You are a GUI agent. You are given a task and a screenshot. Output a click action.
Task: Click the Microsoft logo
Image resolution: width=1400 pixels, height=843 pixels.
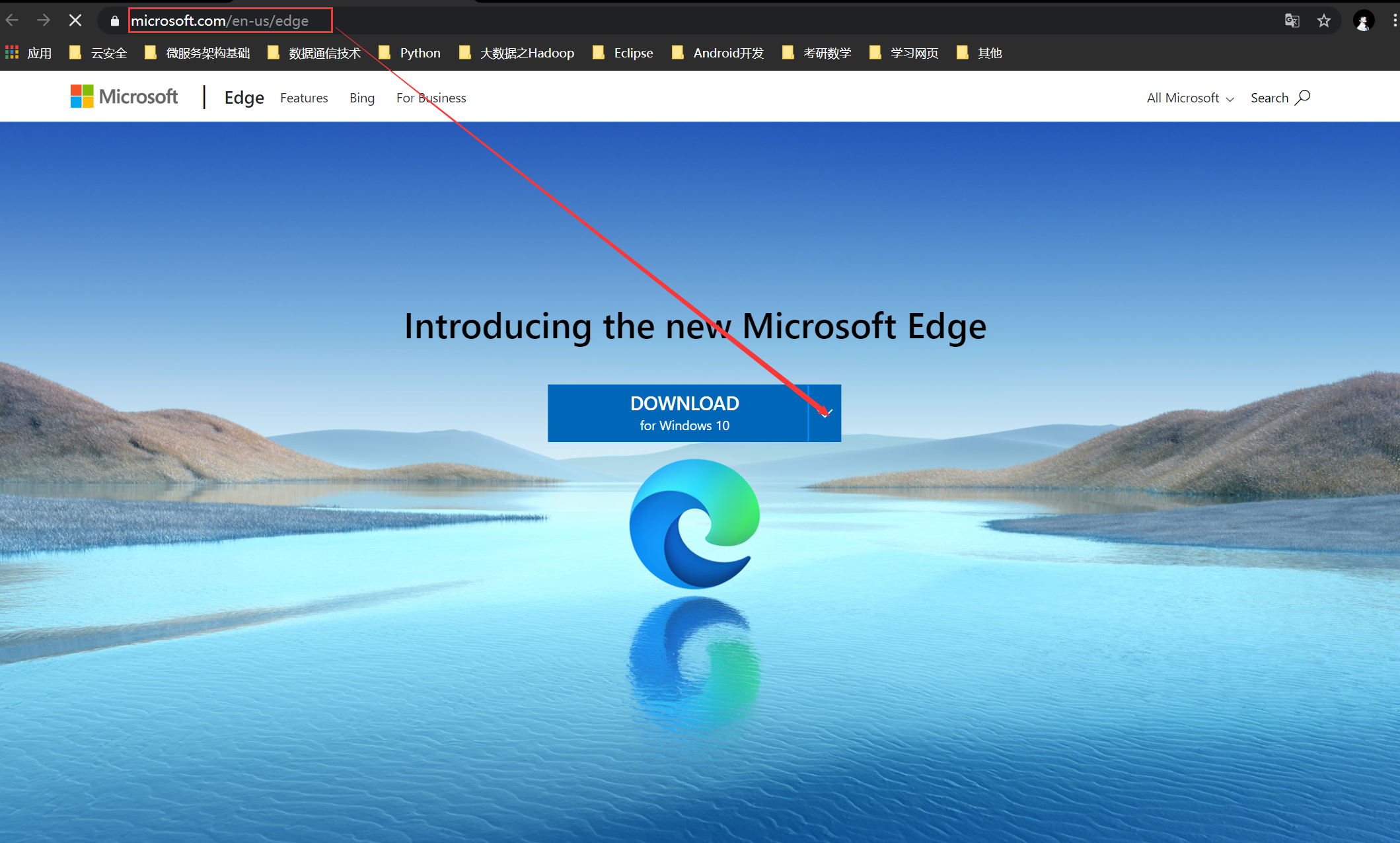point(124,96)
